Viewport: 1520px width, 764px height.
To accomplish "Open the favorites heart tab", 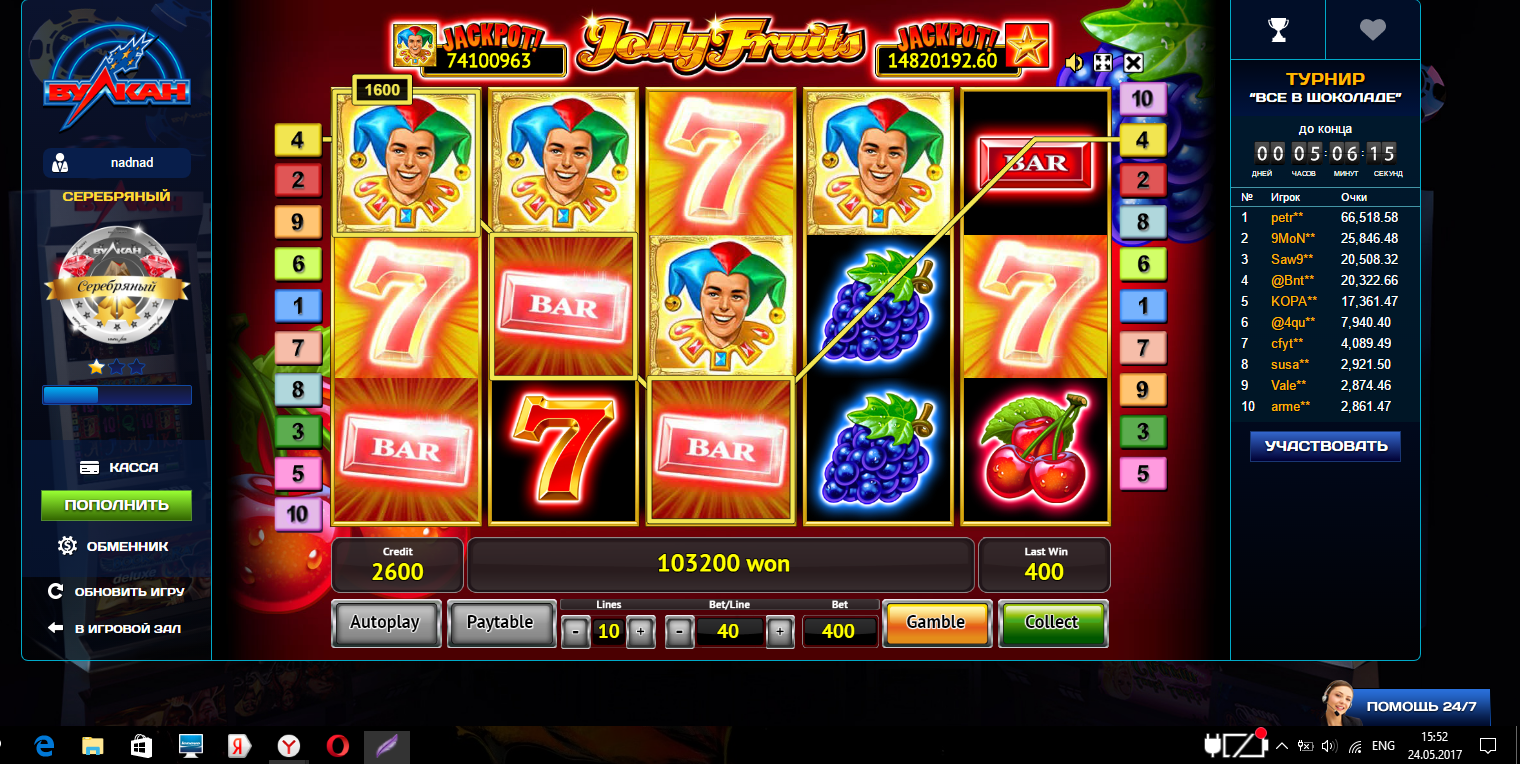I will tap(1373, 31).
